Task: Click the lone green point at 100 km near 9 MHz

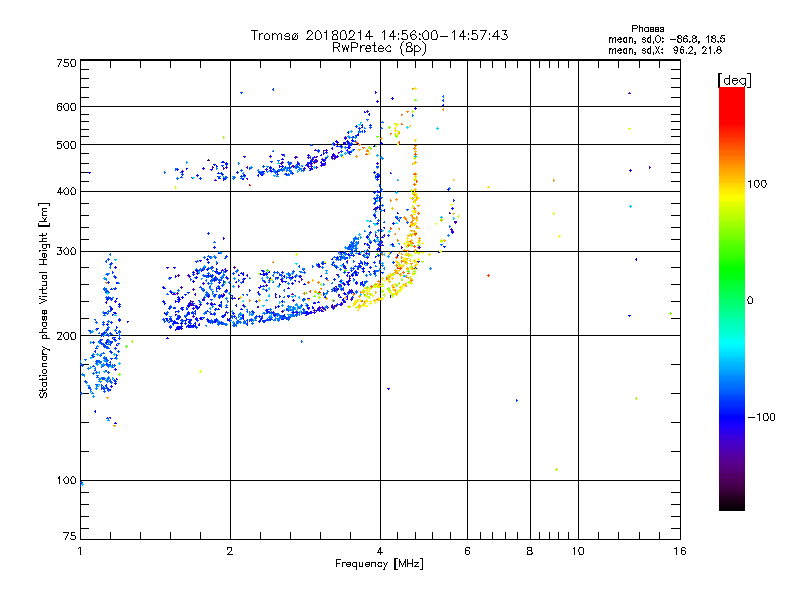Action: point(556,469)
